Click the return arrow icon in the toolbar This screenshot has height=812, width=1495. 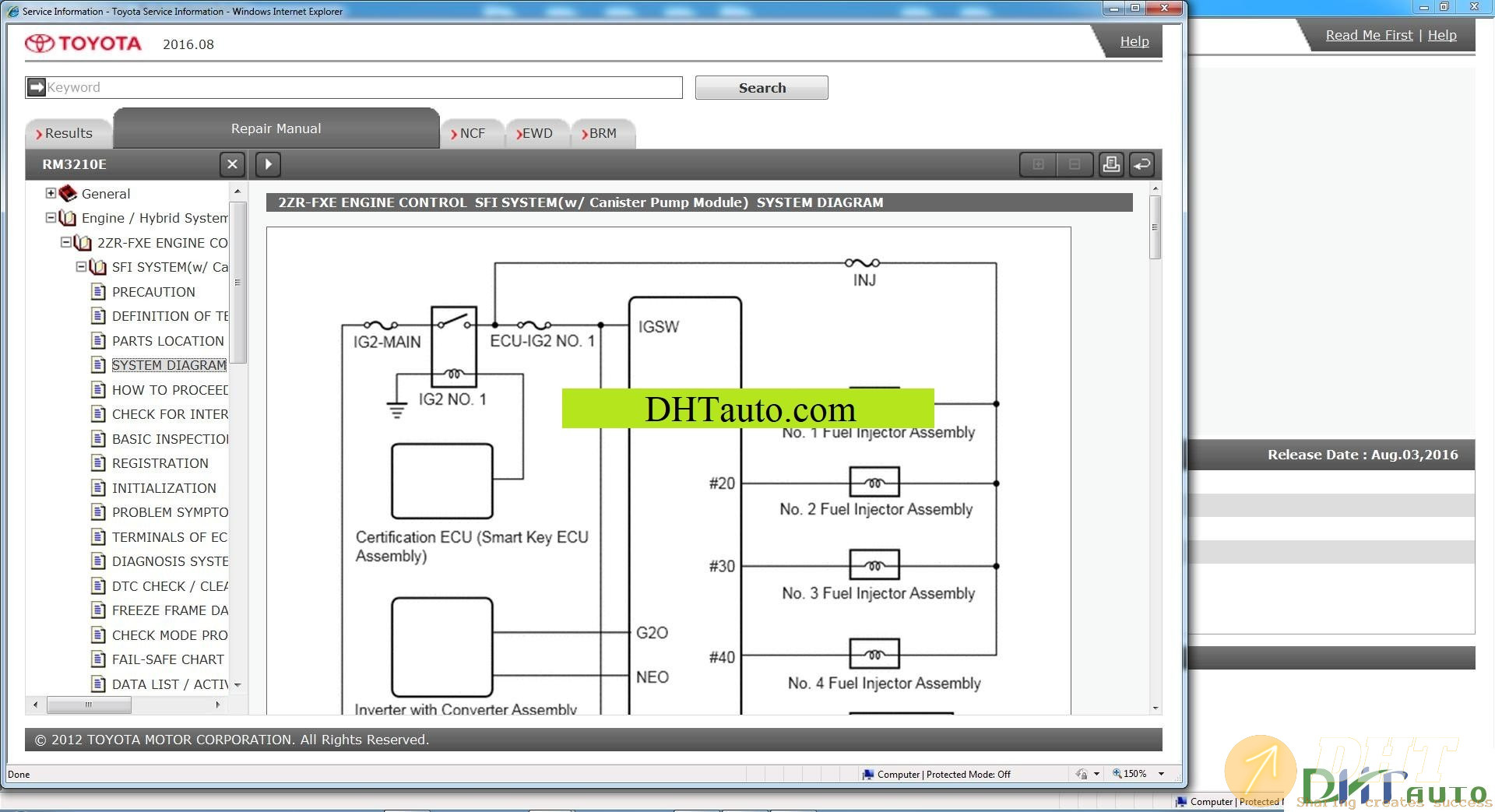pos(1142,164)
